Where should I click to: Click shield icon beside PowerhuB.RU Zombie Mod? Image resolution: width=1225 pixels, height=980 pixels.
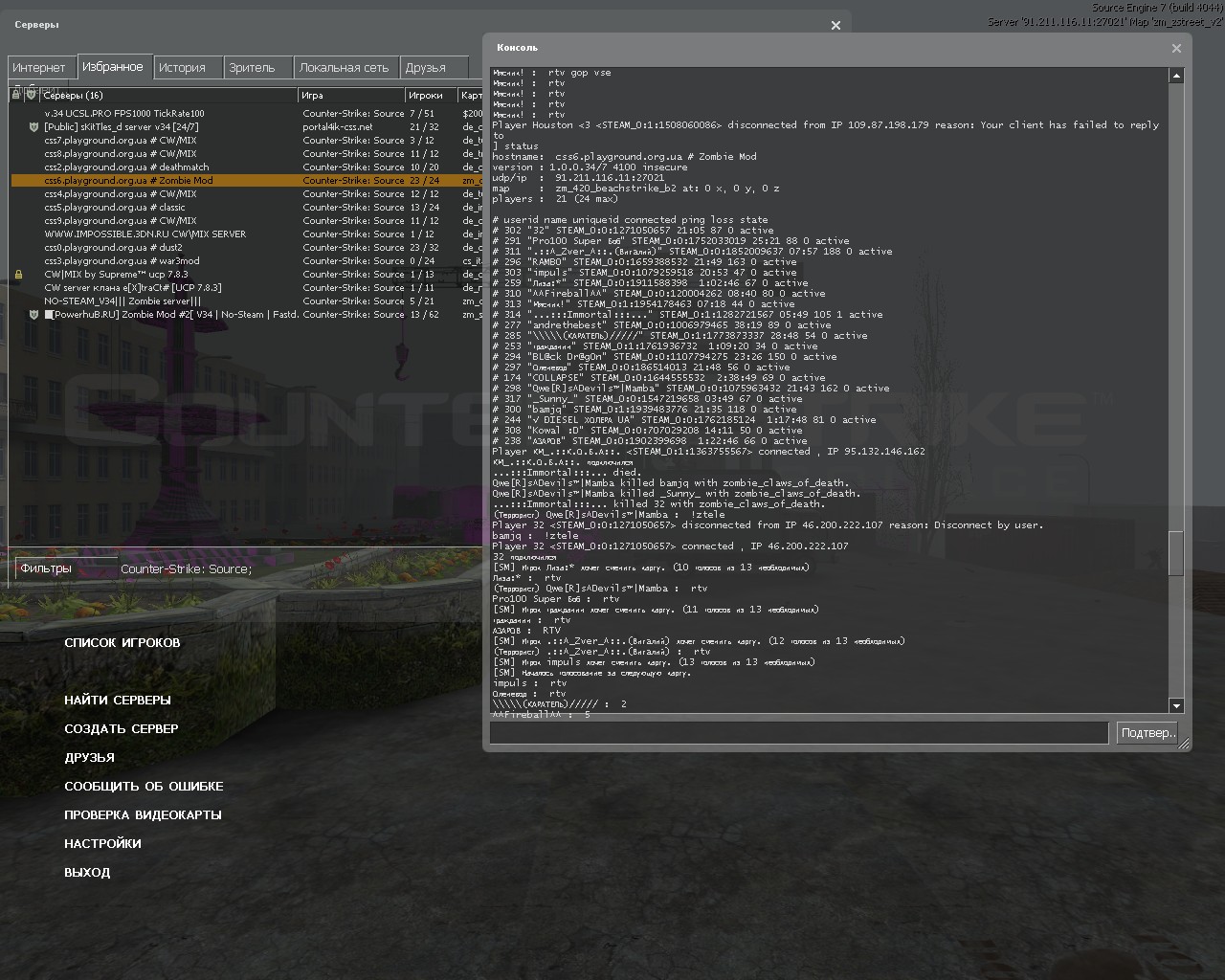33,314
